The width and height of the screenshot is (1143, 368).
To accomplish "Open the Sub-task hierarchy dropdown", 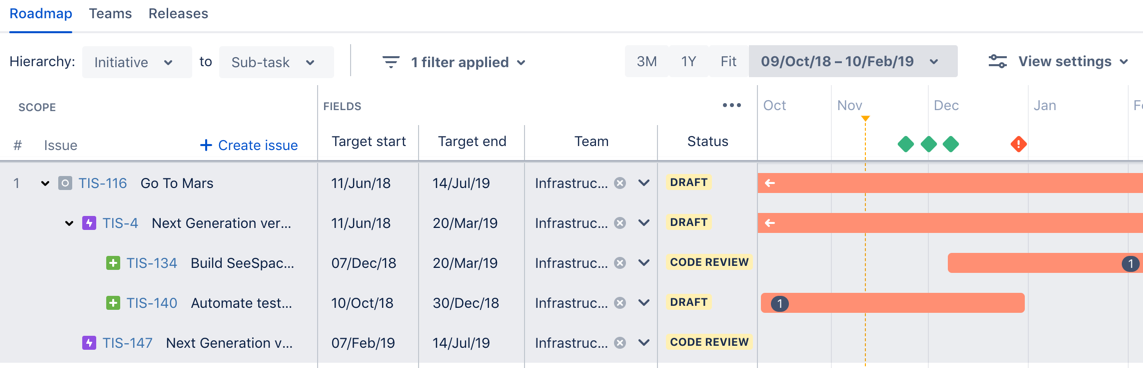I will [276, 63].
